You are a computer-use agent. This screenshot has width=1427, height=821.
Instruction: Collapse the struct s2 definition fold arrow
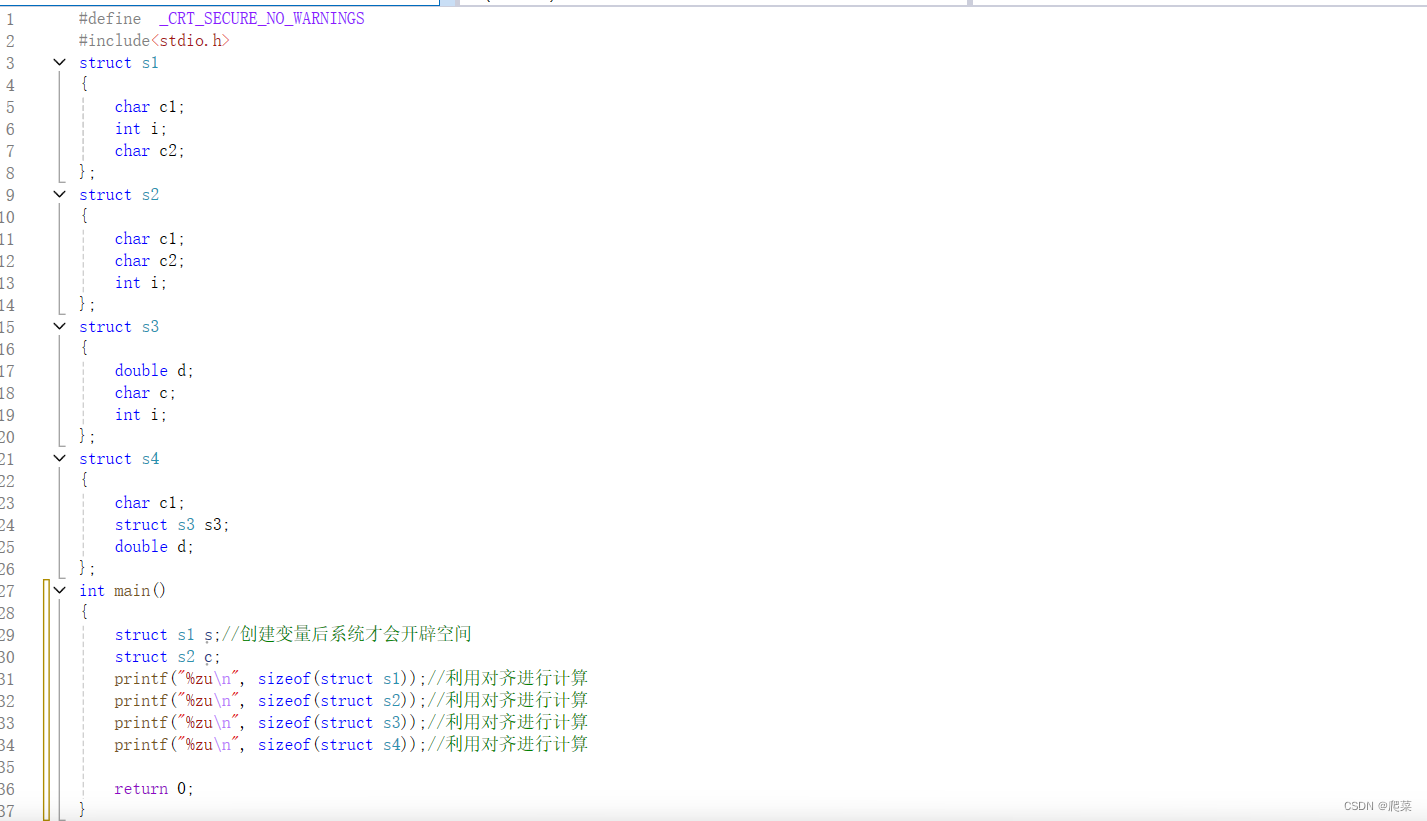(60, 194)
